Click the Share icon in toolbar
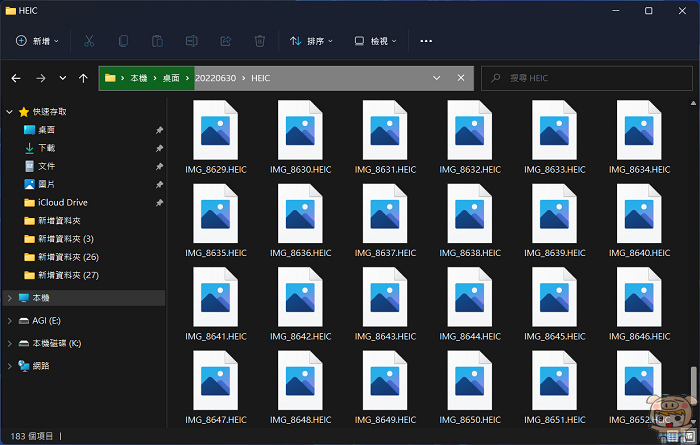The image size is (700, 445). click(225, 41)
